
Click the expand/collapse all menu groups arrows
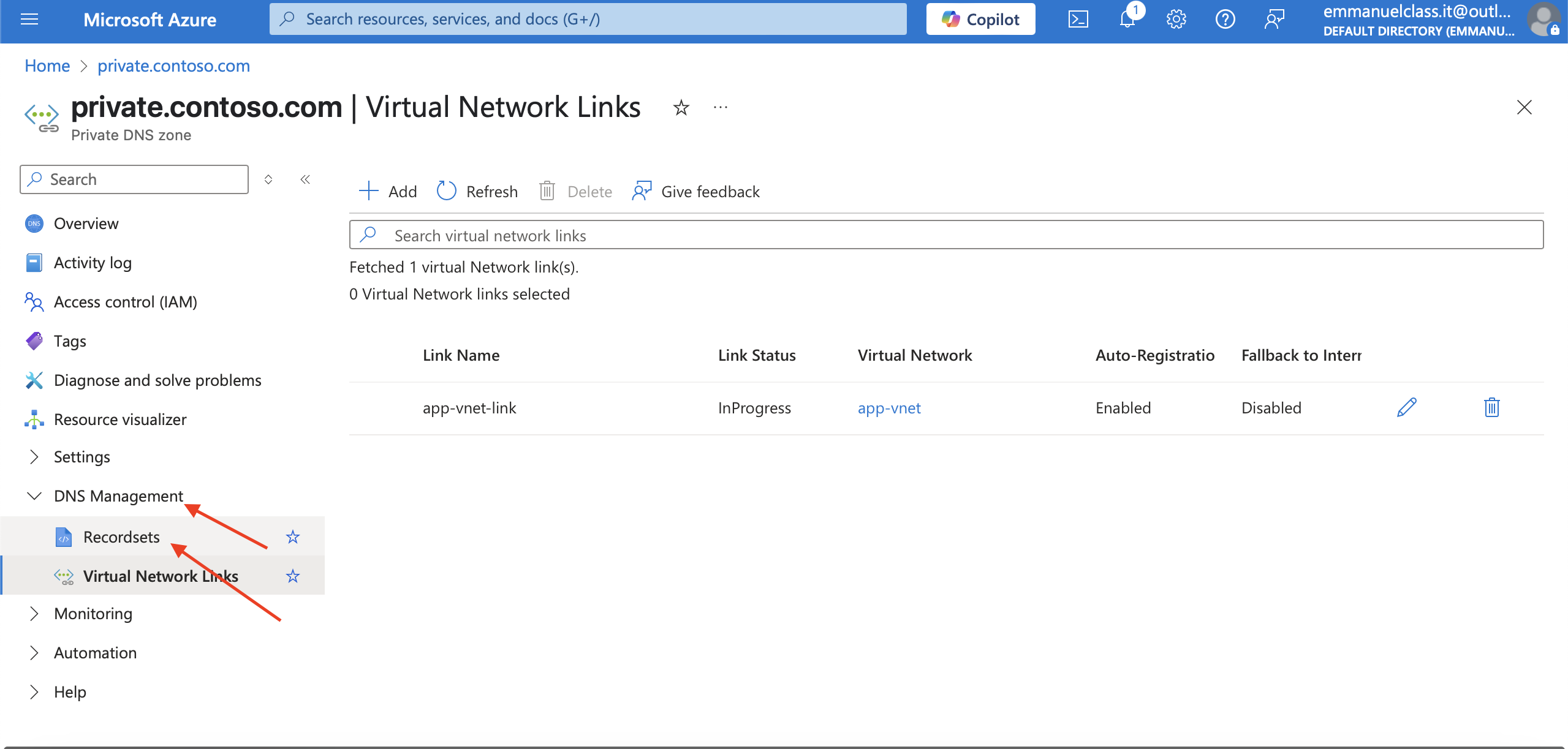268,179
